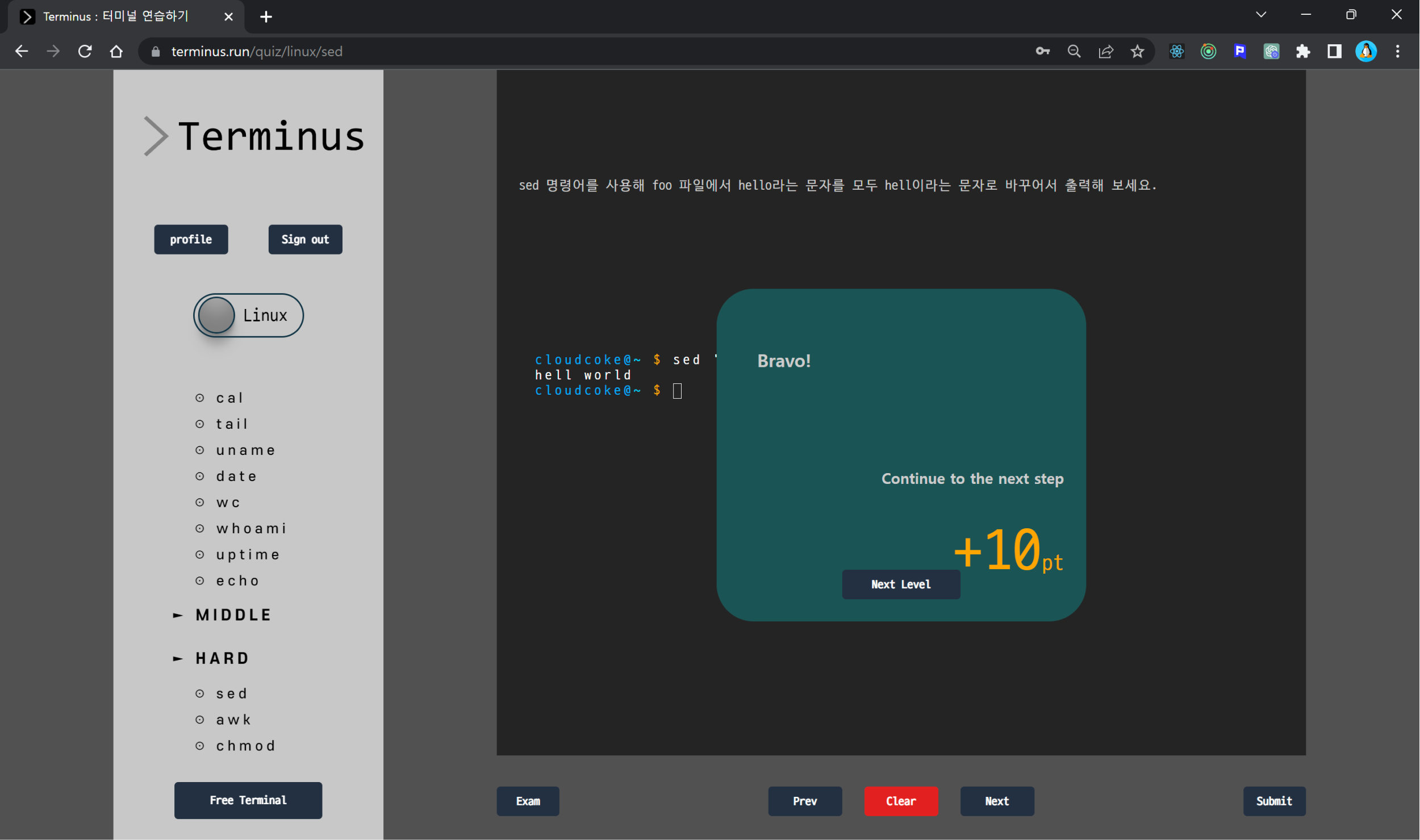This screenshot has height=840, width=1420.
Task: Collapse the HARD difficulty section
Action: [x=222, y=658]
